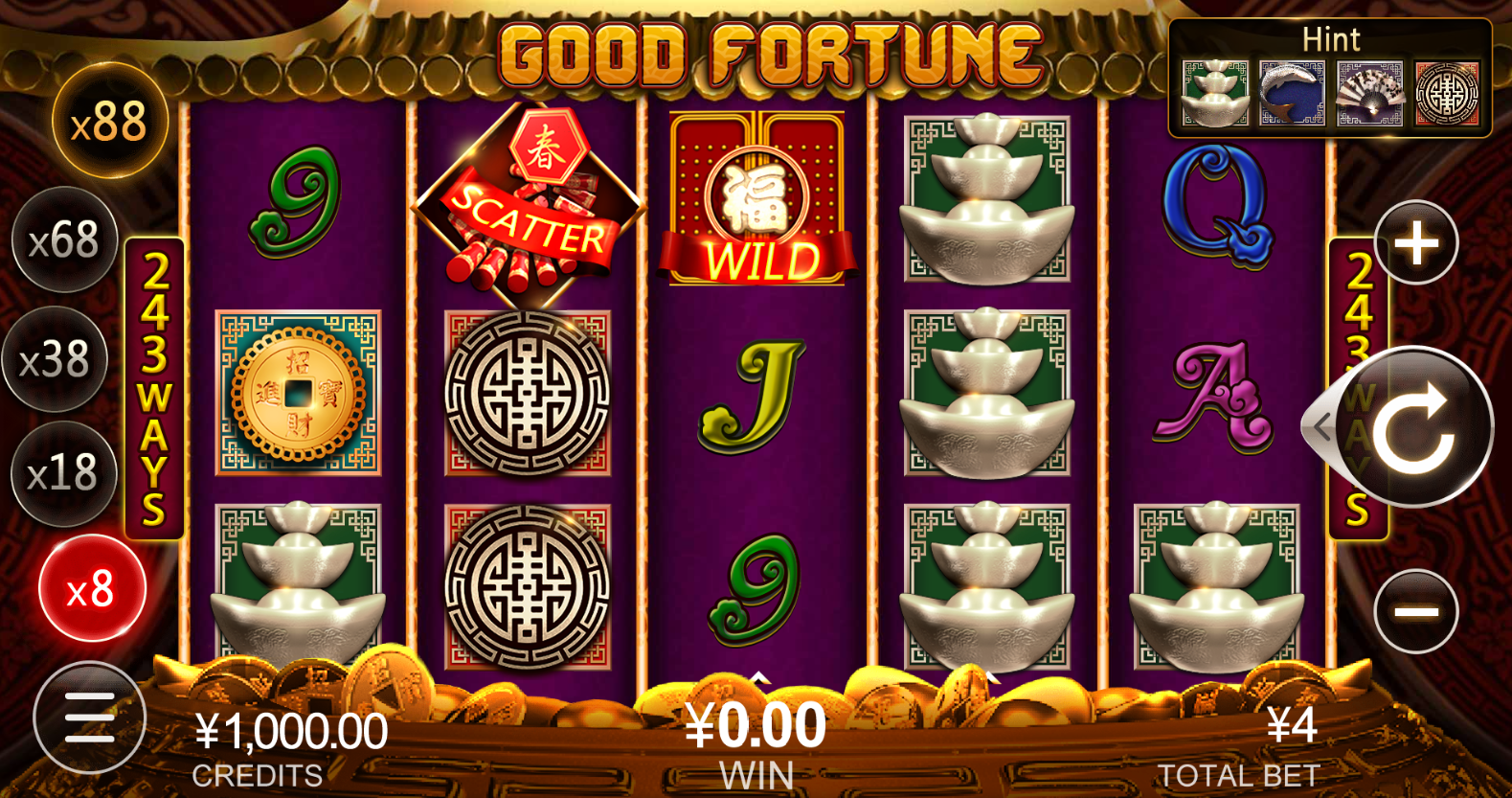Click the koi fish icon in Hint panel
Viewport: 1512px width, 798px height.
[1293, 94]
